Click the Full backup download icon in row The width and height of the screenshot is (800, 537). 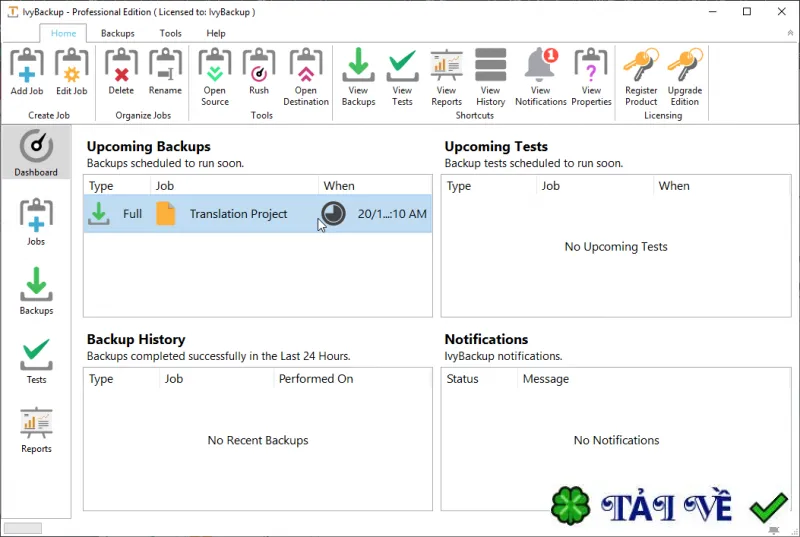(98, 213)
